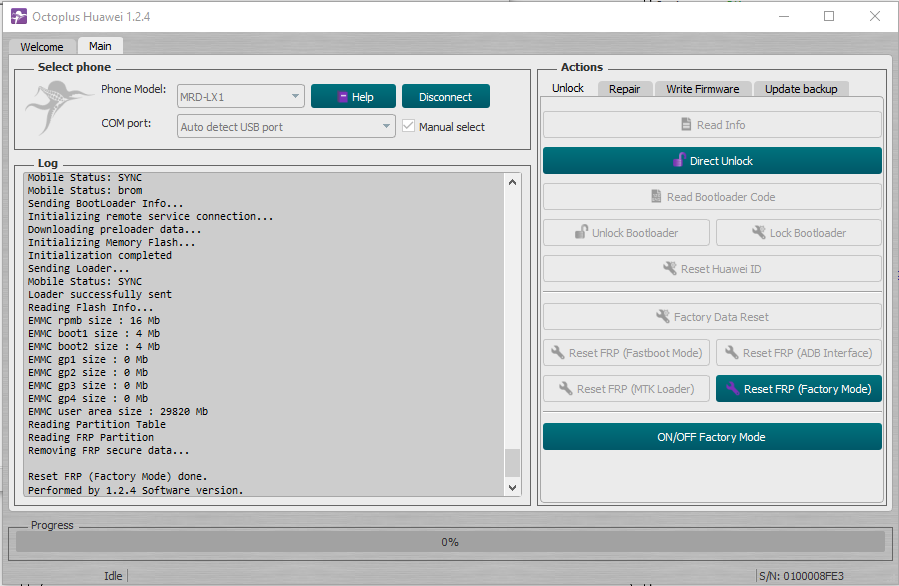The height and width of the screenshot is (586, 899).
Task: Click log line 'Reading Partition Table'
Action: coord(97,424)
